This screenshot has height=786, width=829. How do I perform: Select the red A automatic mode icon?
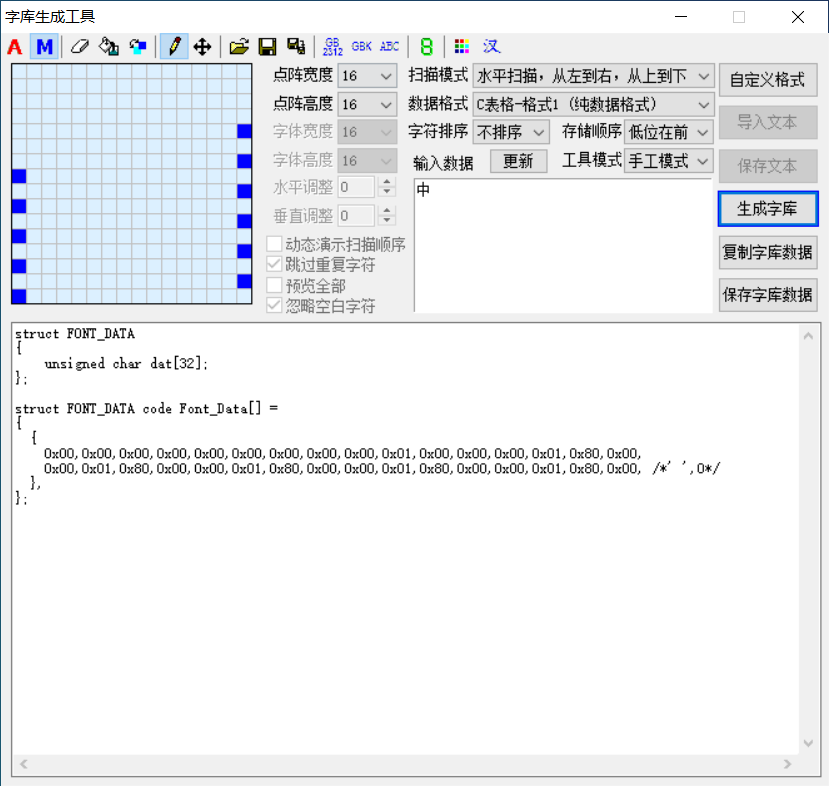click(x=15, y=47)
